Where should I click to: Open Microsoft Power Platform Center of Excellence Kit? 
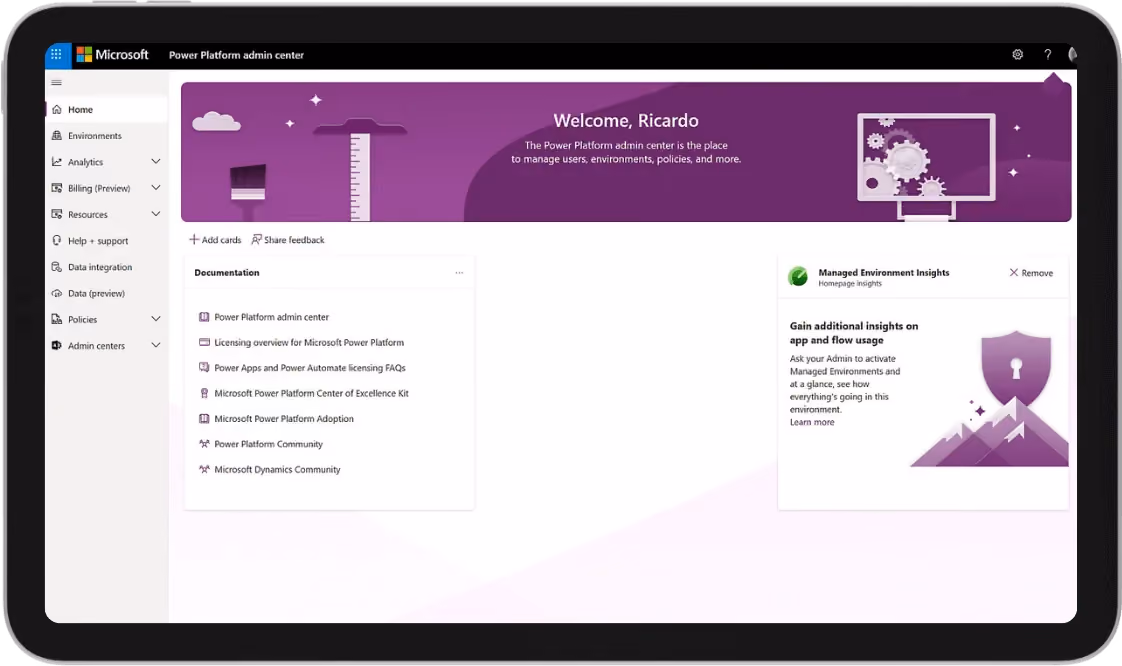click(311, 393)
